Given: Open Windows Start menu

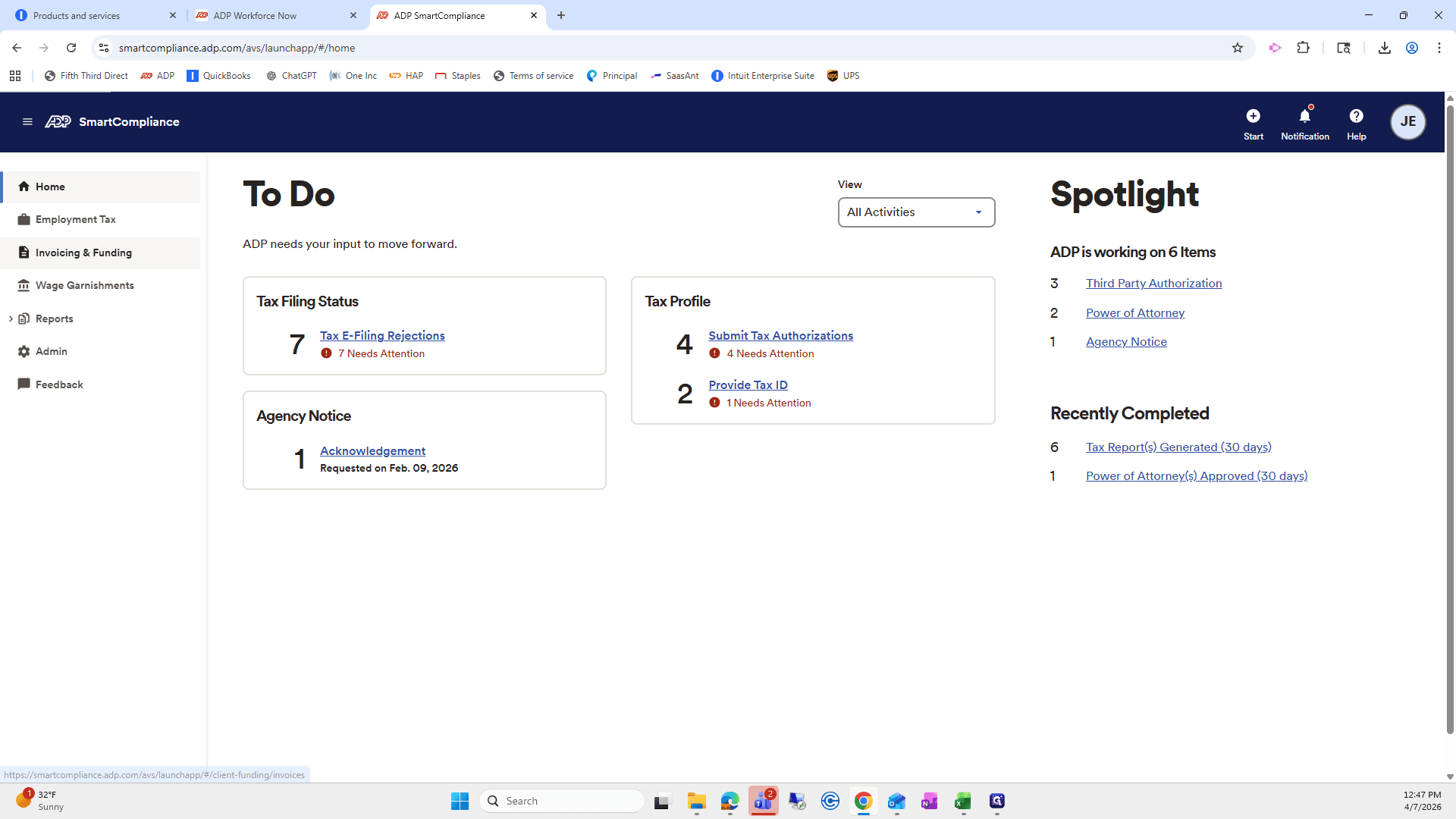Looking at the screenshot, I should click(460, 801).
